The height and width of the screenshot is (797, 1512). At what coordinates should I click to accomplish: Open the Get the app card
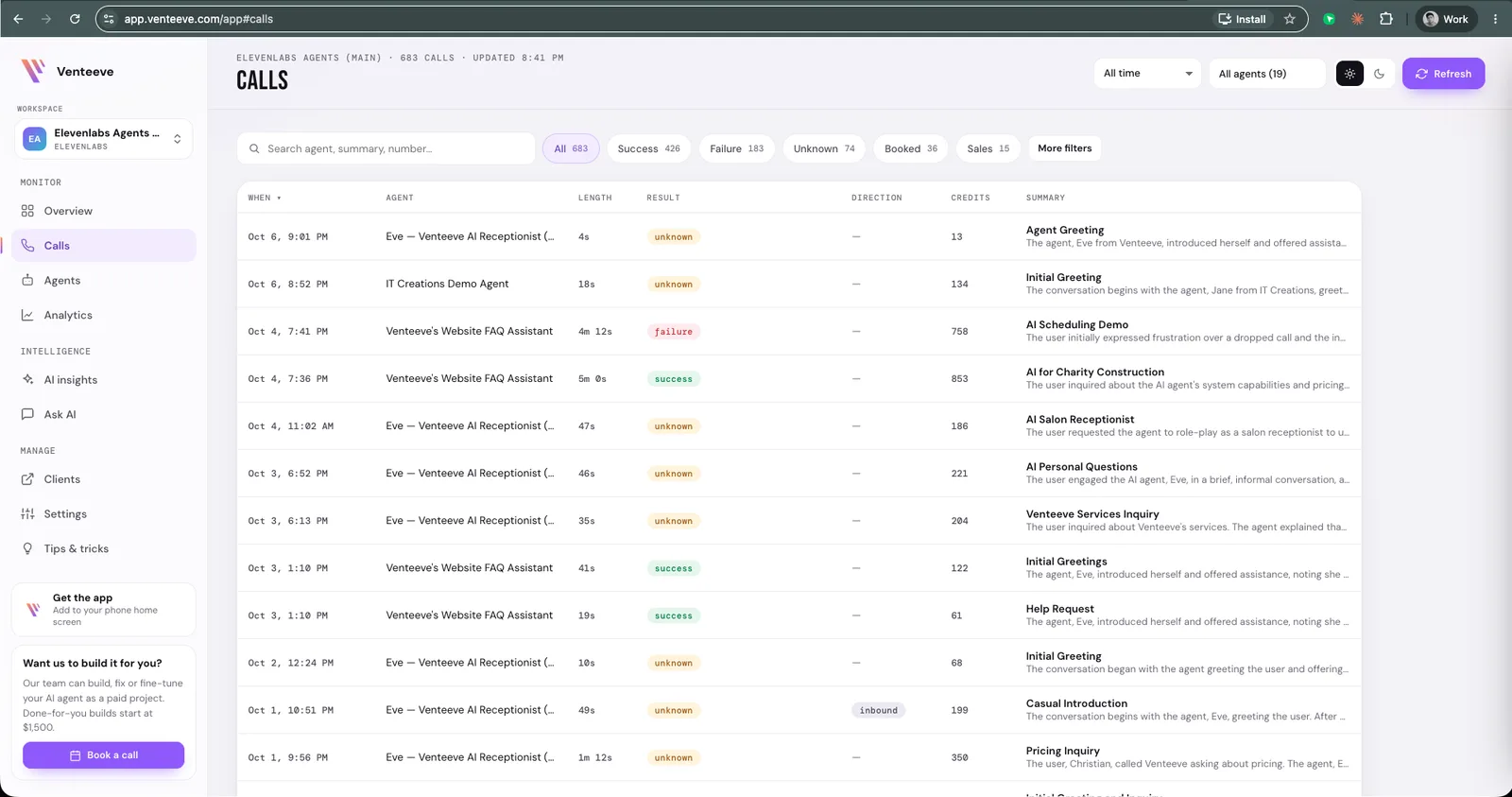[x=104, y=610]
